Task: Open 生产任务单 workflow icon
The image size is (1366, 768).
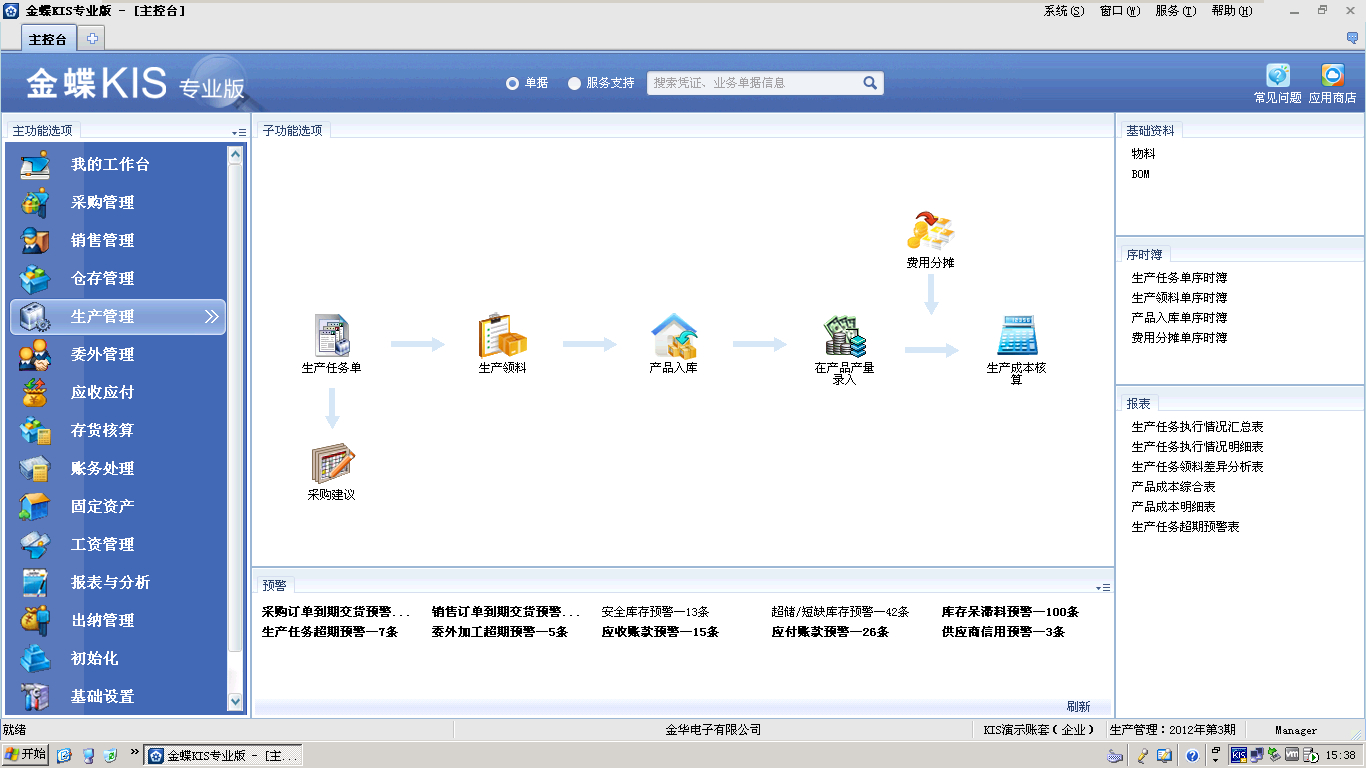Action: coord(332,335)
